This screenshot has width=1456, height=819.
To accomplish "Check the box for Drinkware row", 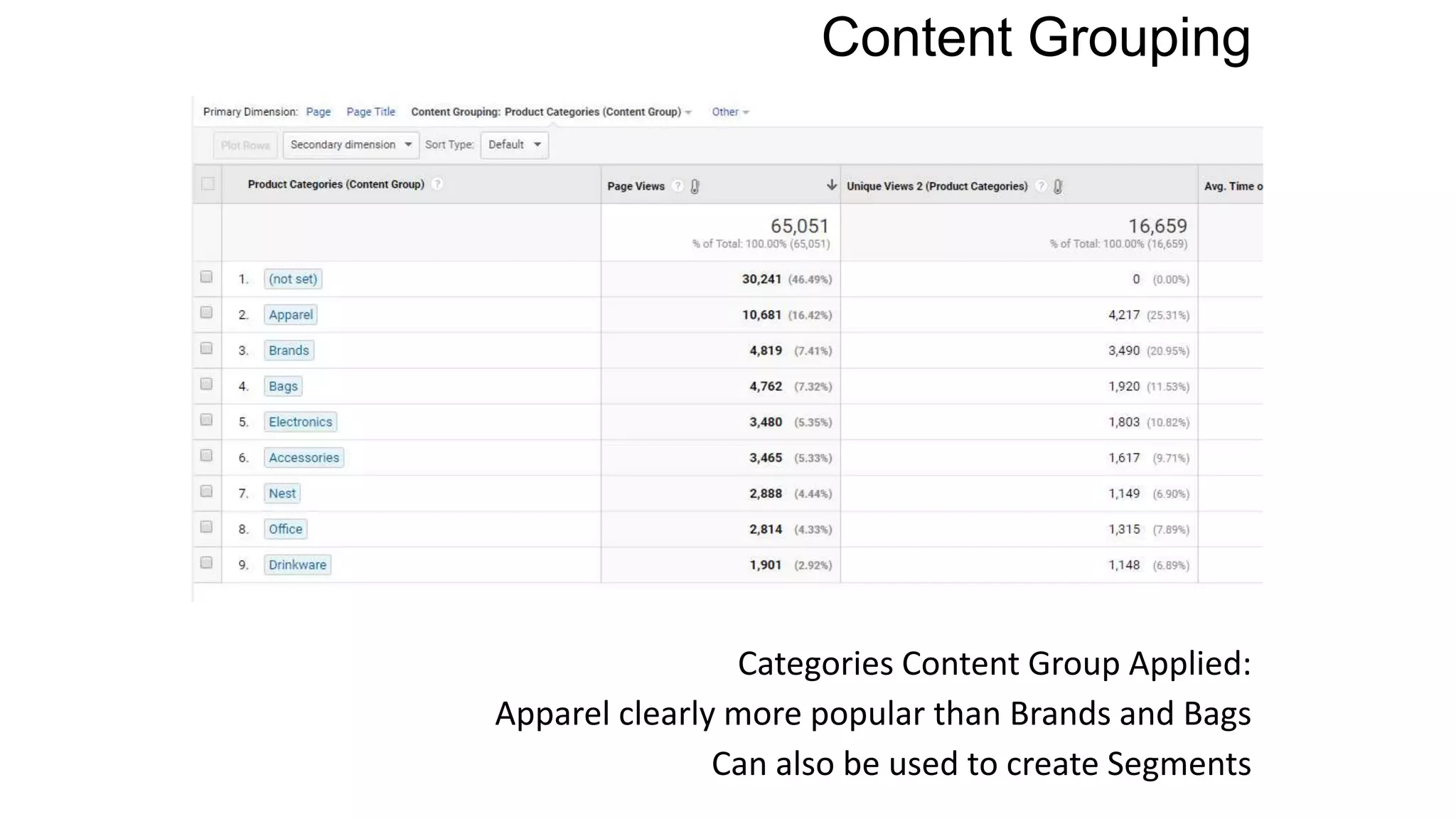I will (x=206, y=563).
